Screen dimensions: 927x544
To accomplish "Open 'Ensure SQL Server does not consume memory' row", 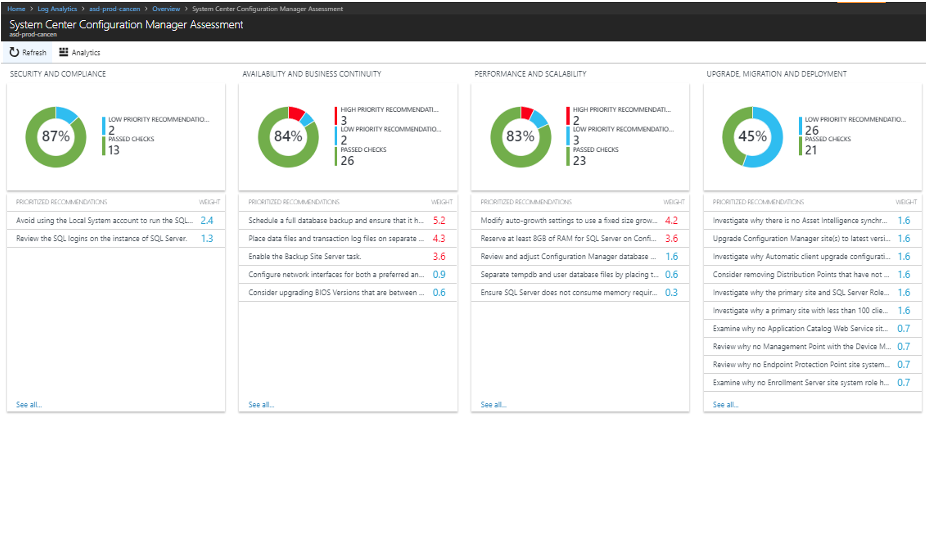I will 580,293.
